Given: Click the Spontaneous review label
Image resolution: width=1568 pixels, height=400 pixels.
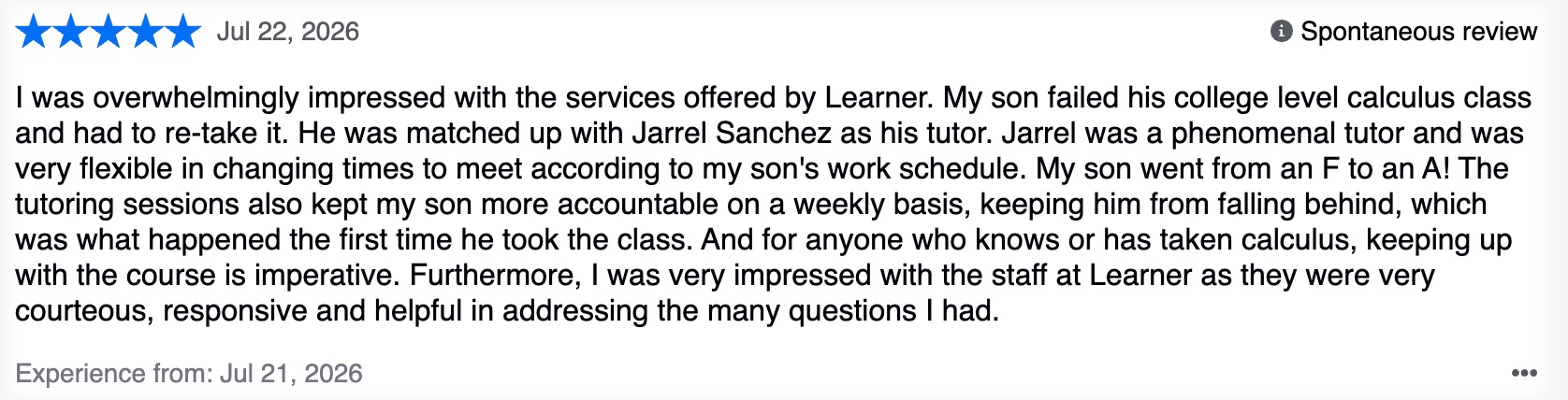Looking at the screenshot, I should click(x=1418, y=32).
